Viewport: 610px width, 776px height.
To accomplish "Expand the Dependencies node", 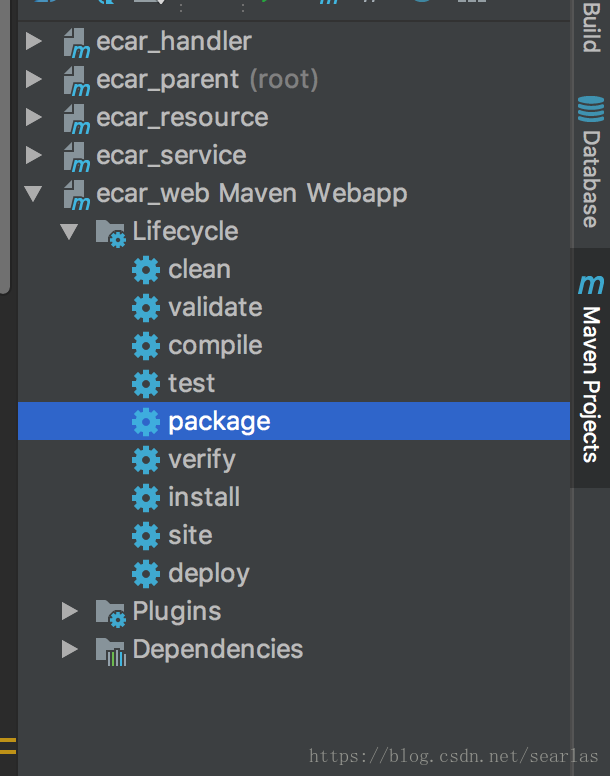I will click(70, 649).
